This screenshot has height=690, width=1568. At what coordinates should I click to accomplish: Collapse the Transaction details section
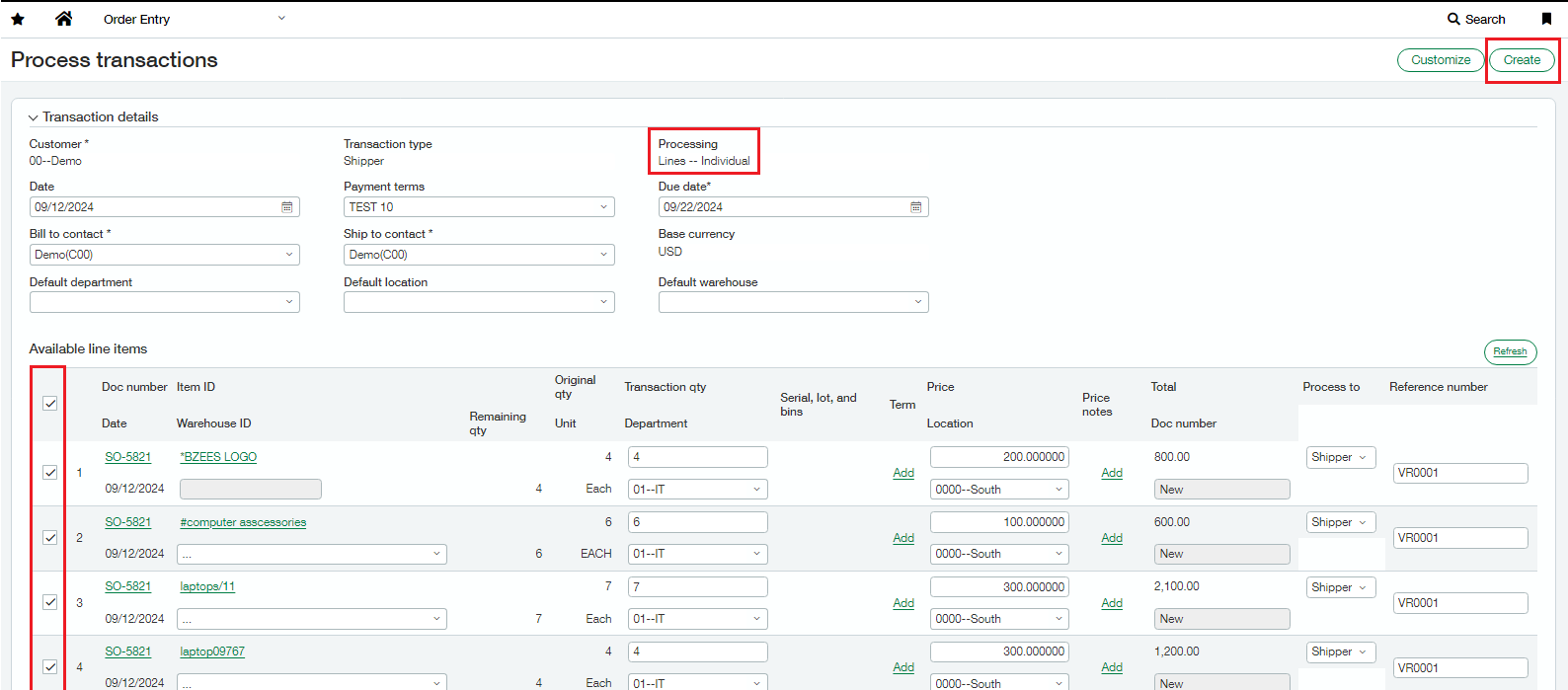tap(94, 116)
